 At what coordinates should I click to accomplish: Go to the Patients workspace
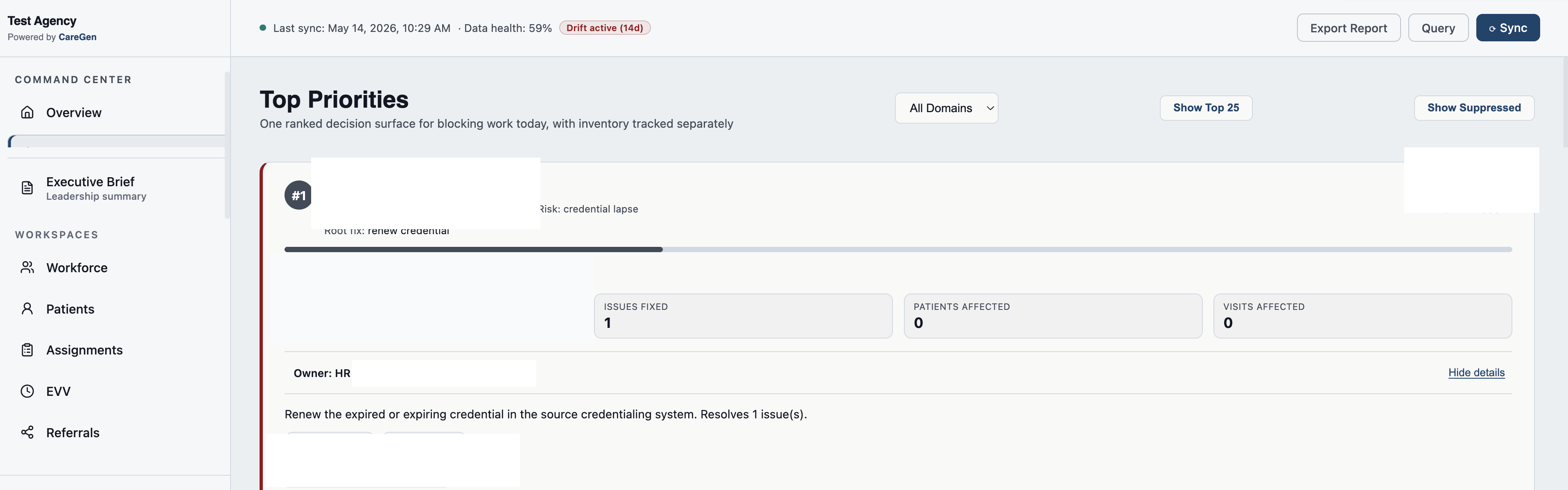coord(115,309)
